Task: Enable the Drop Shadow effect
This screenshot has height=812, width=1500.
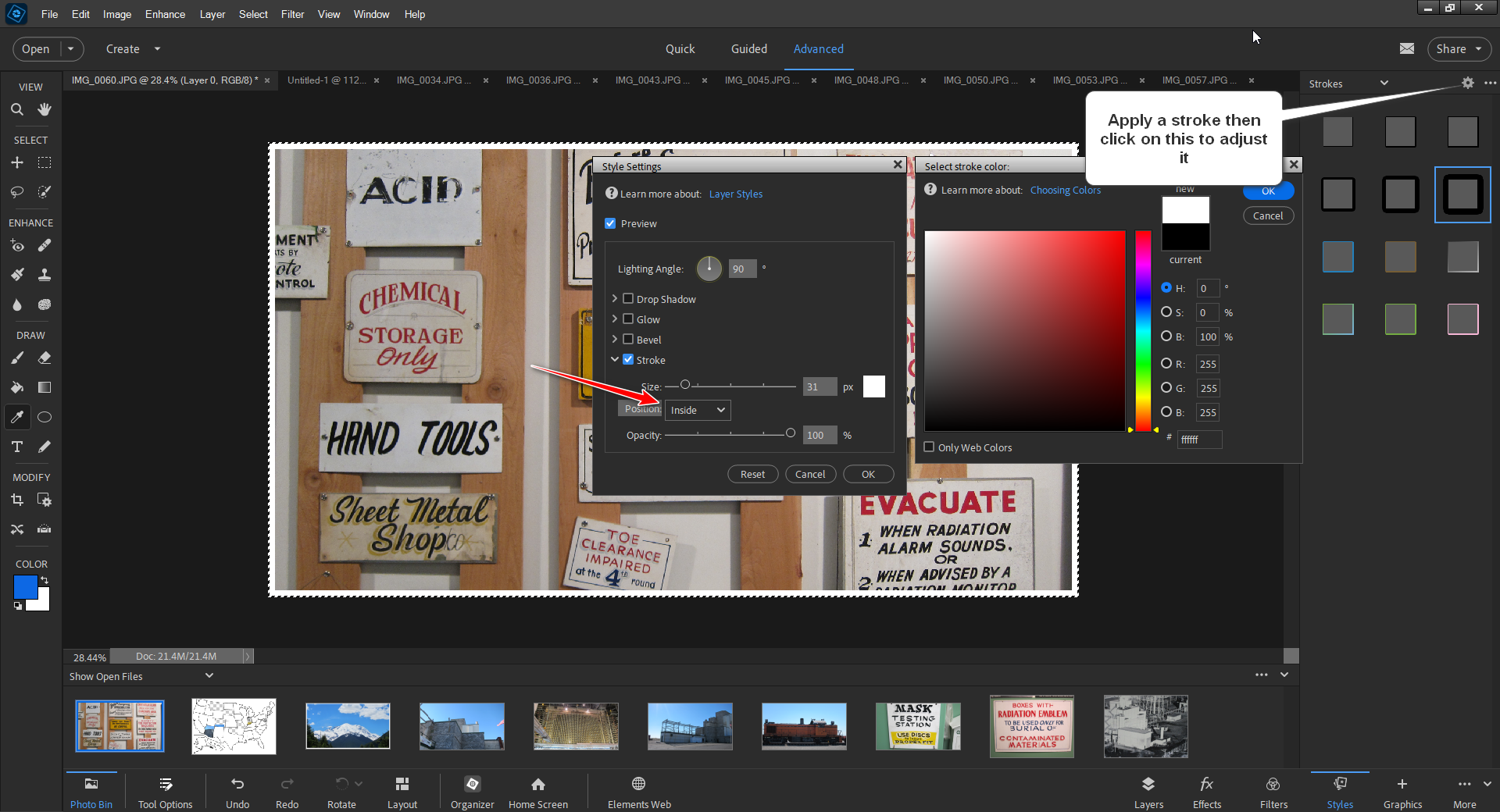Action: click(x=628, y=298)
